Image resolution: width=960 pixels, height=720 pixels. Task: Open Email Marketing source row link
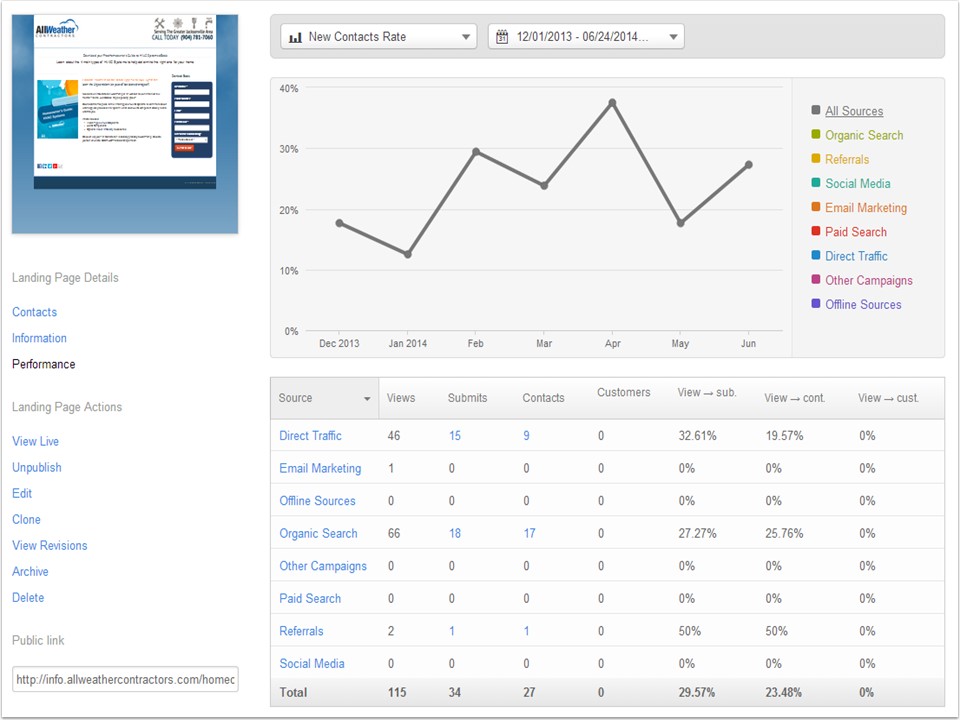pyautogui.click(x=320, y=468)
